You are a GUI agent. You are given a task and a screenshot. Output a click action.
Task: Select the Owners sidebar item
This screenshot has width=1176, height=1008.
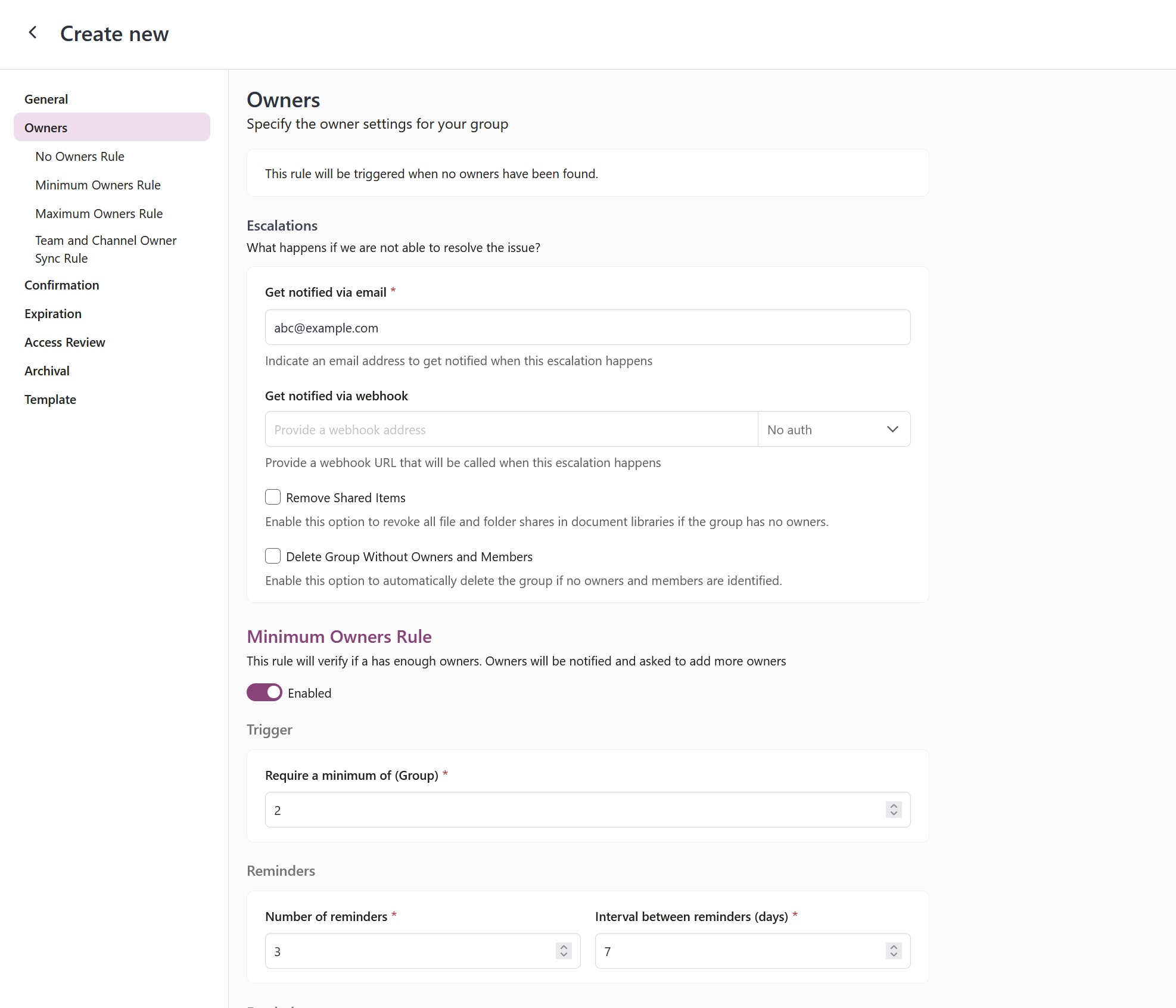coord(46,128)
